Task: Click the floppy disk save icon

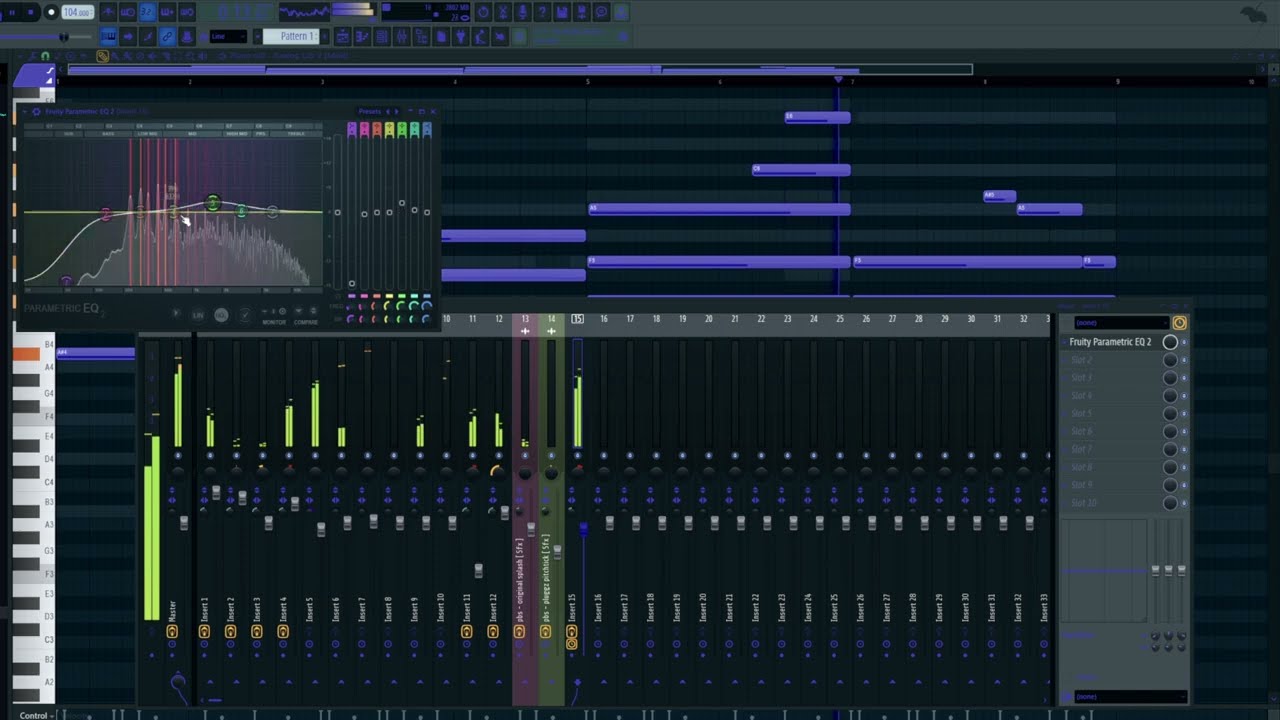Action: coord(562,12)
